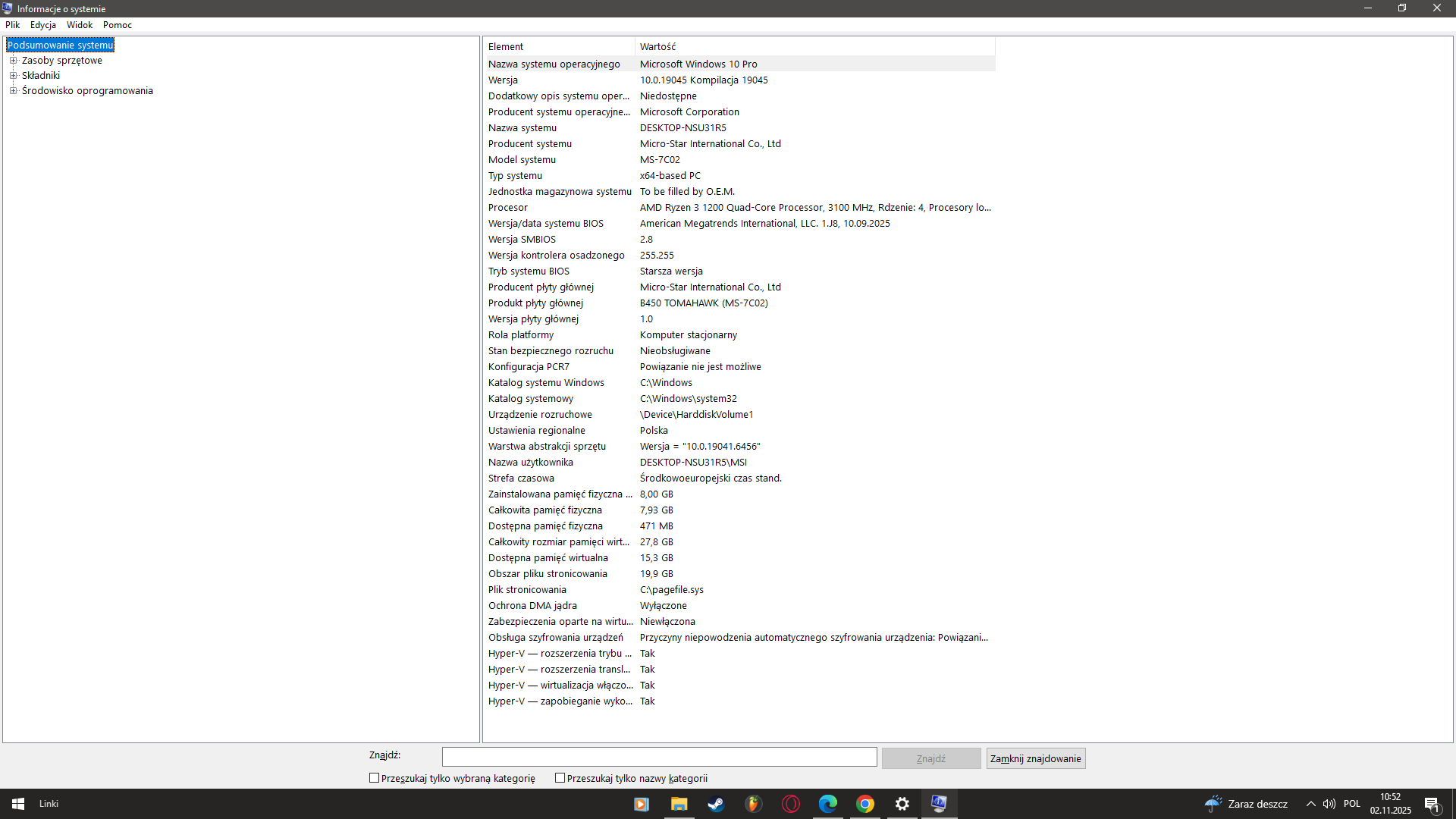Open the Plik menu

13,25
